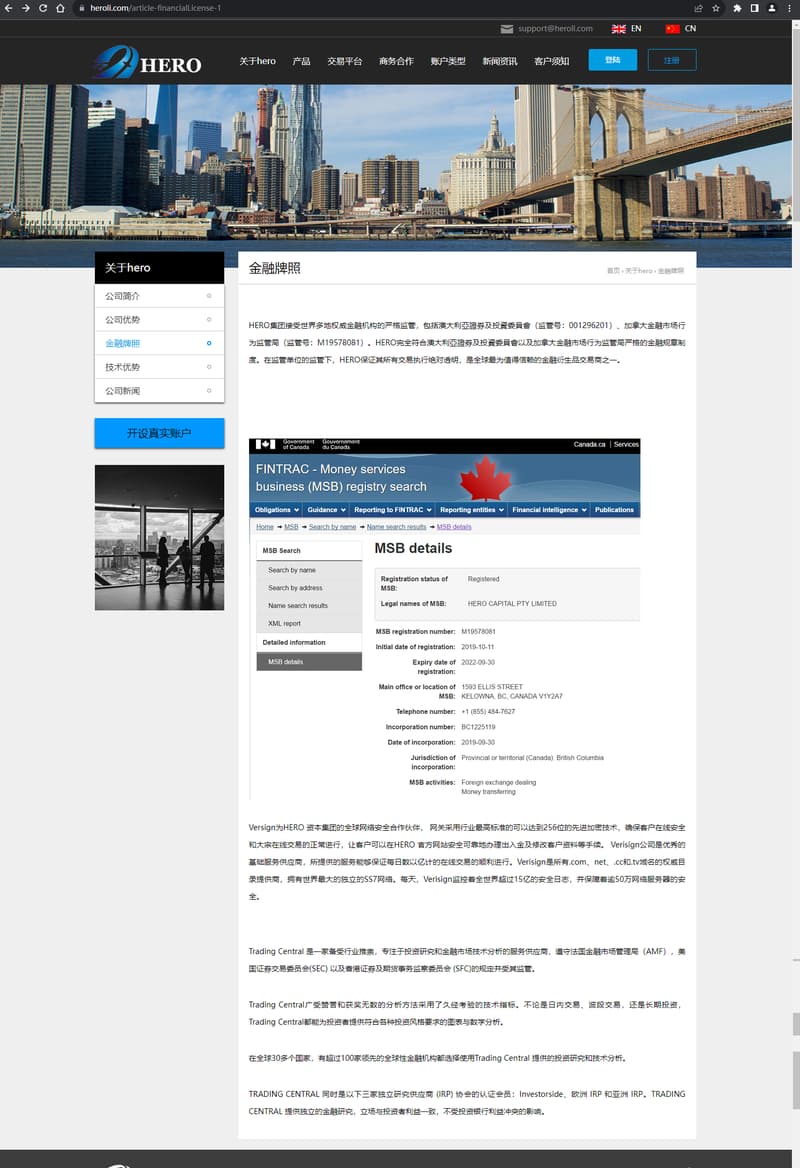800x1168 pixels.
Task: Select 技术优势 in the sidebar
Action: click(x=159, y=367)
